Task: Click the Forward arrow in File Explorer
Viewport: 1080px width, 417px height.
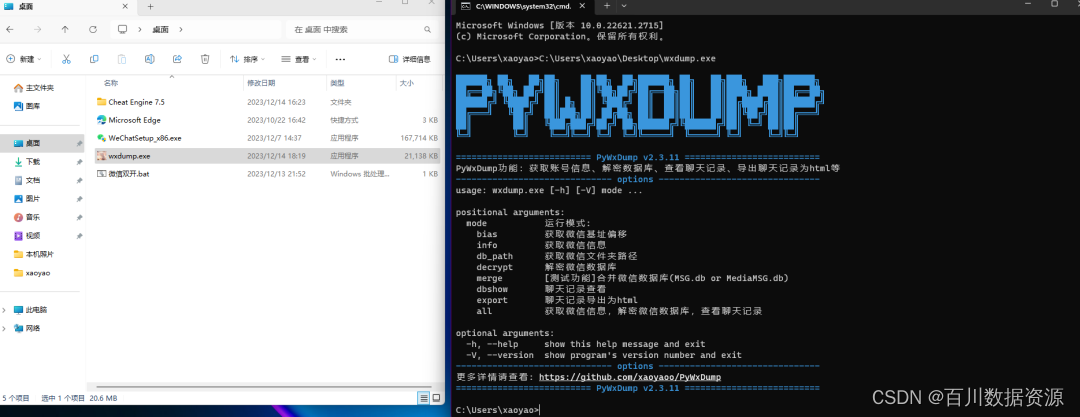Action: click(x=37, y=30)
